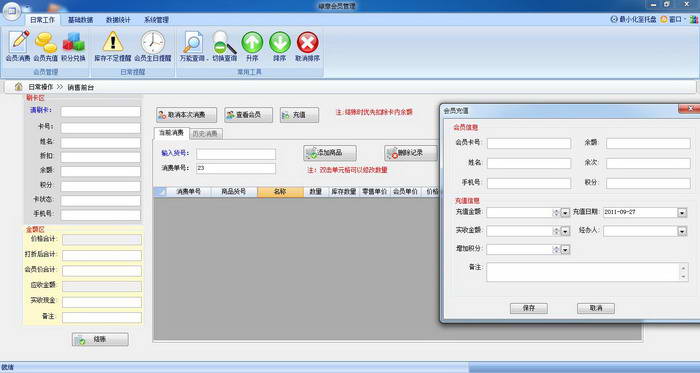Click the 打折后合计 field
Viewport: 700px width, 373px height.
coord(102,256)
